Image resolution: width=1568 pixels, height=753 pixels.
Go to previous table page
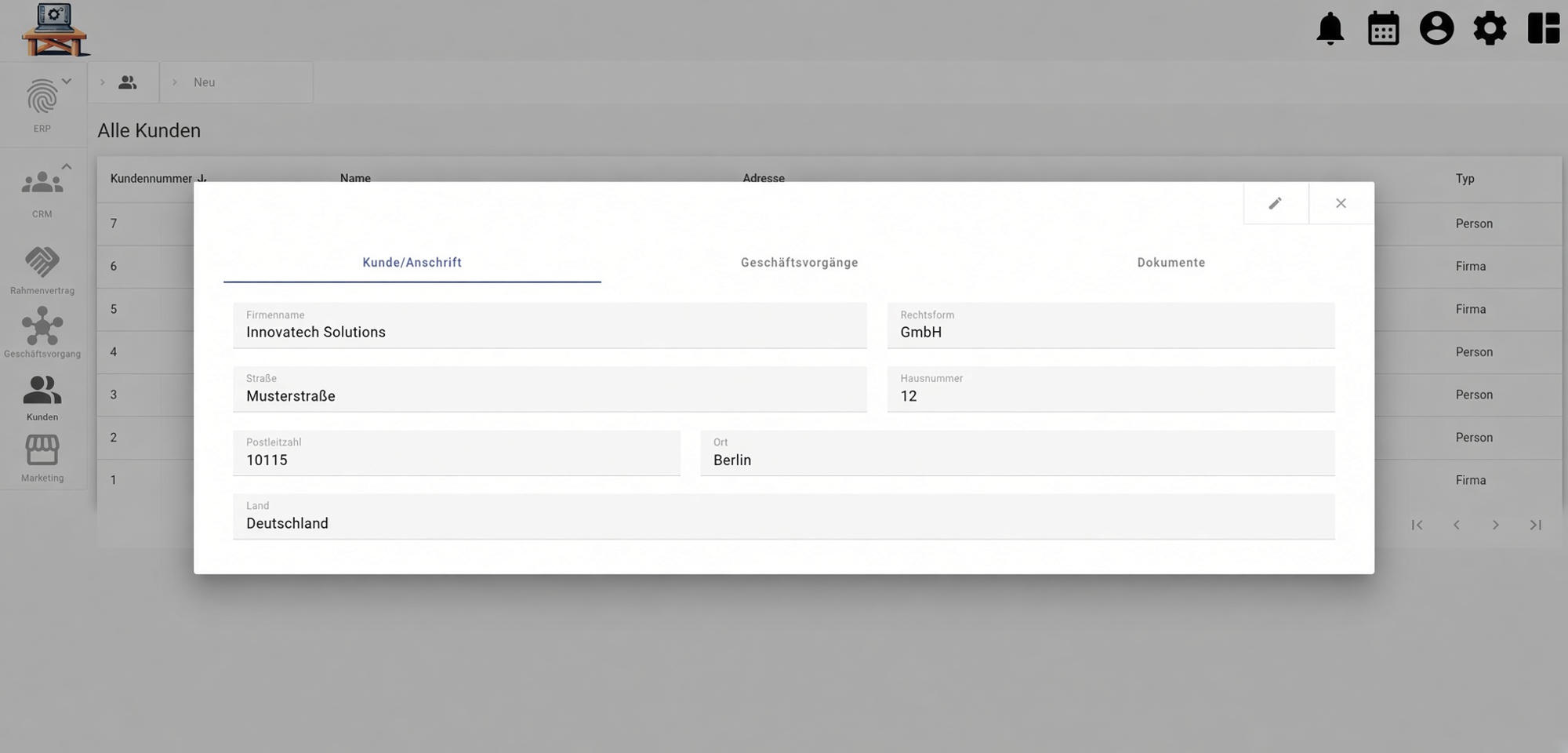[1456, 525]
